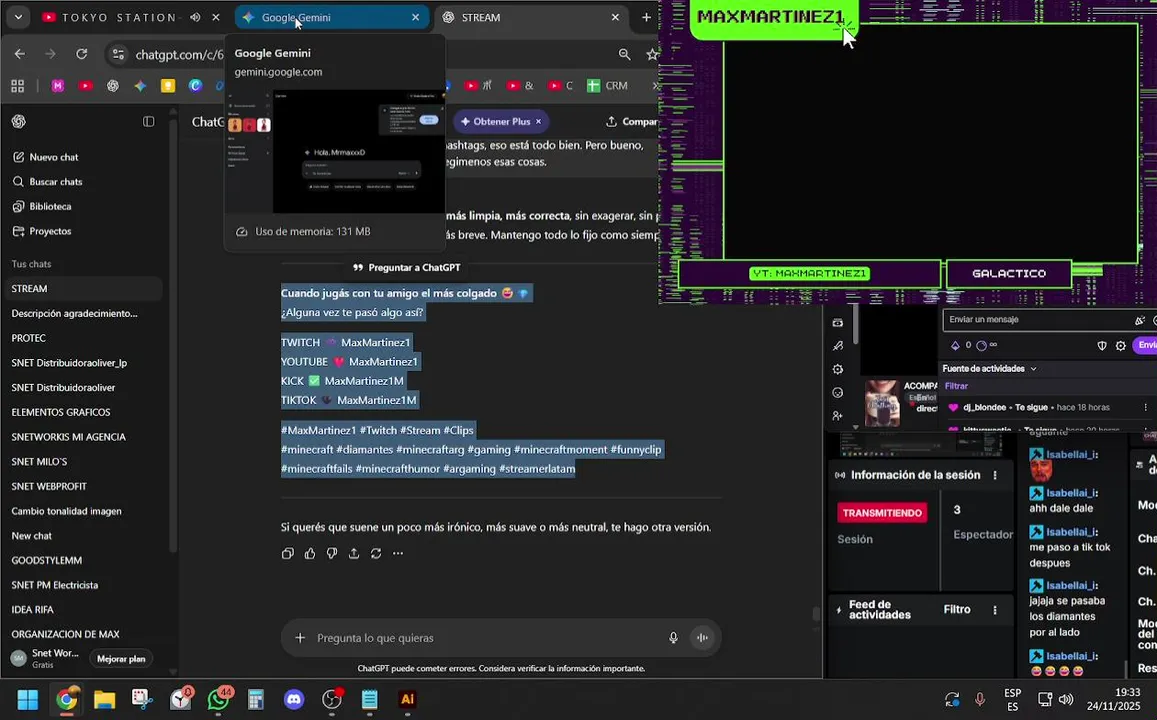Click the microphone dictation icon

[x=673, y=638]
